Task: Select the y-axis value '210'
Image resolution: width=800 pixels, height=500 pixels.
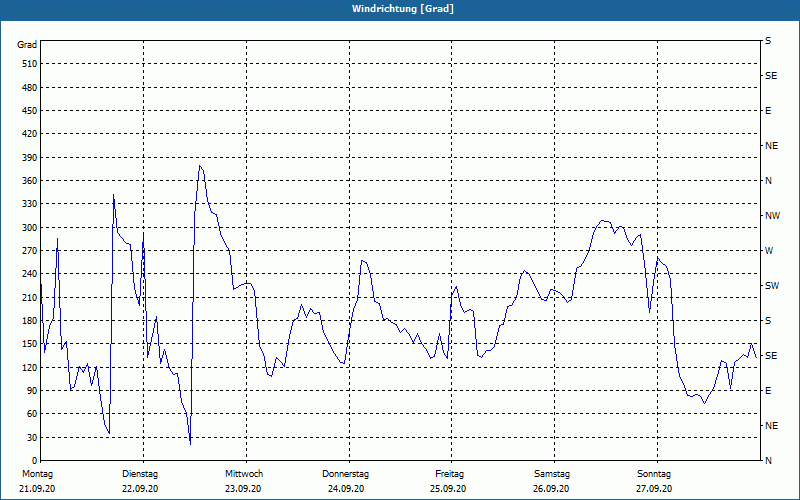Action: click(x=30, y=297)
